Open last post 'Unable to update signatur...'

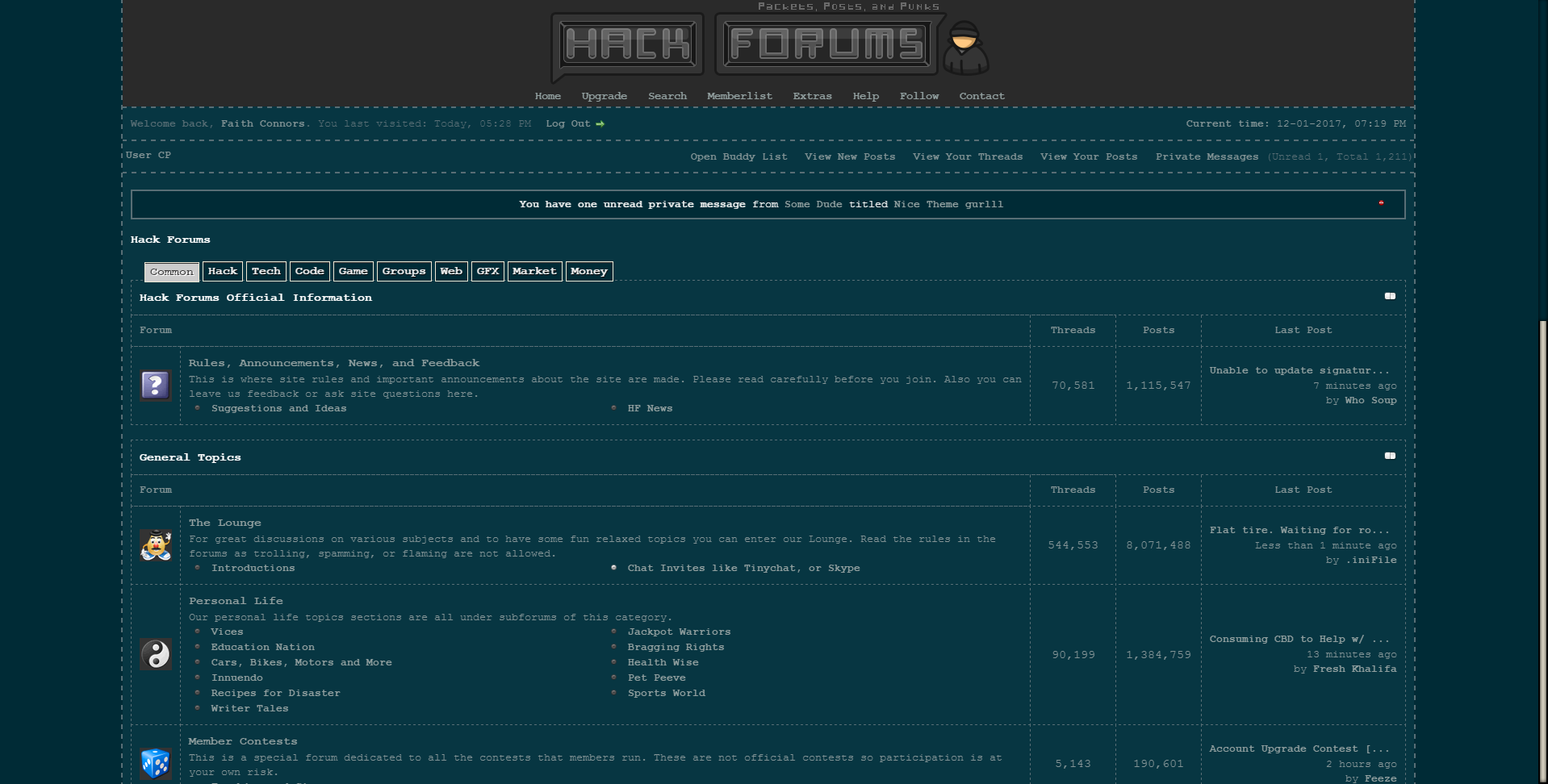pos(1299,370)
